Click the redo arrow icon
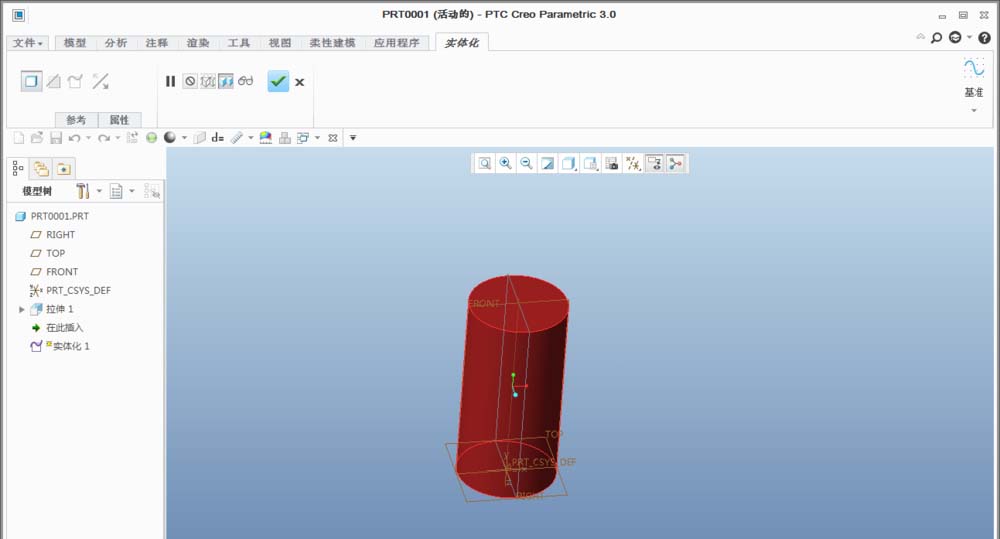The height and width of the screenshot is (539, 1000). 104,138
